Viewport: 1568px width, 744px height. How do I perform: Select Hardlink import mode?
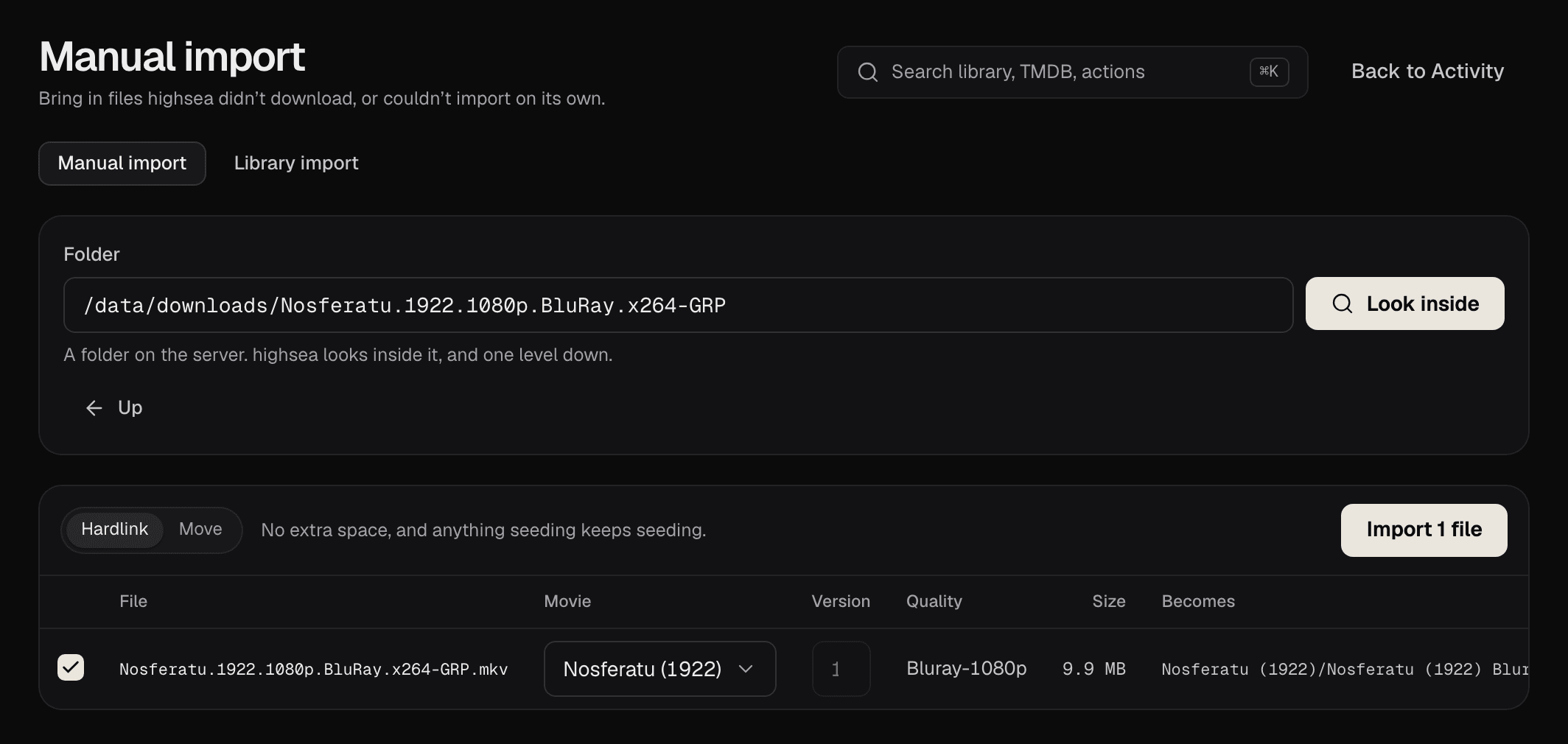pos(114,530)
